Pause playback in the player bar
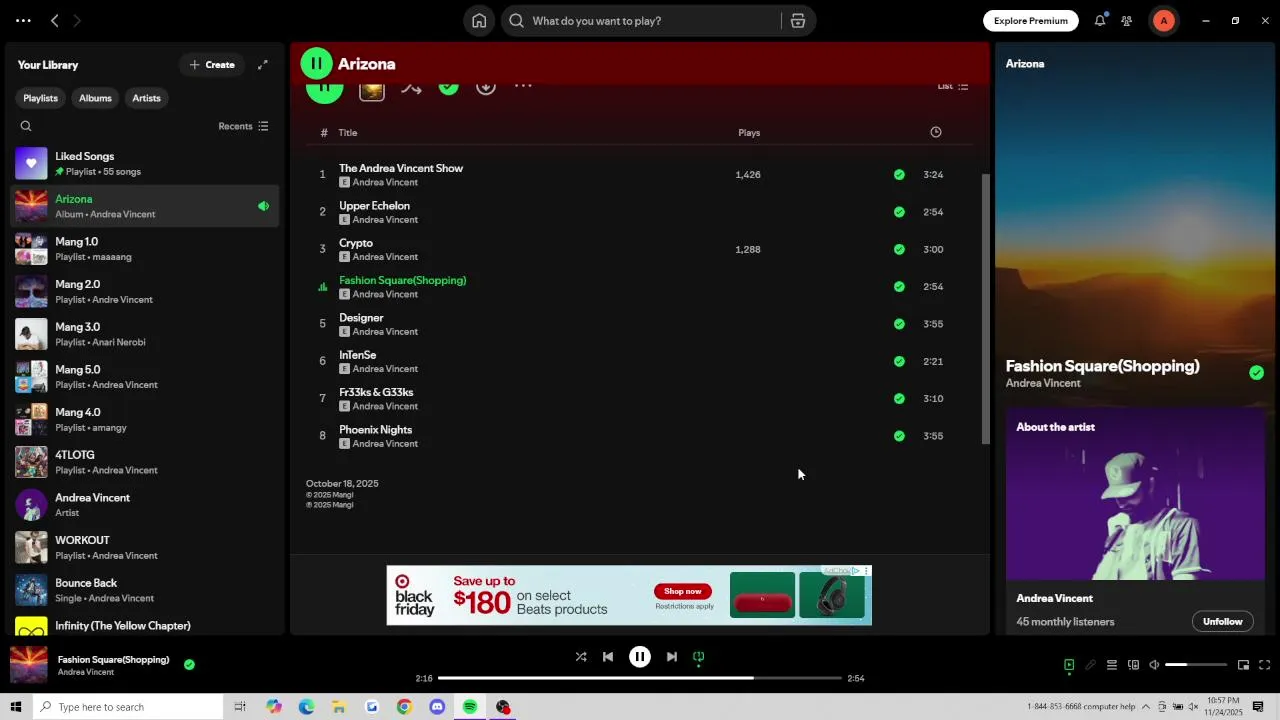The height and width of the screenshot is (720, 1280). (x=640, y=657)
